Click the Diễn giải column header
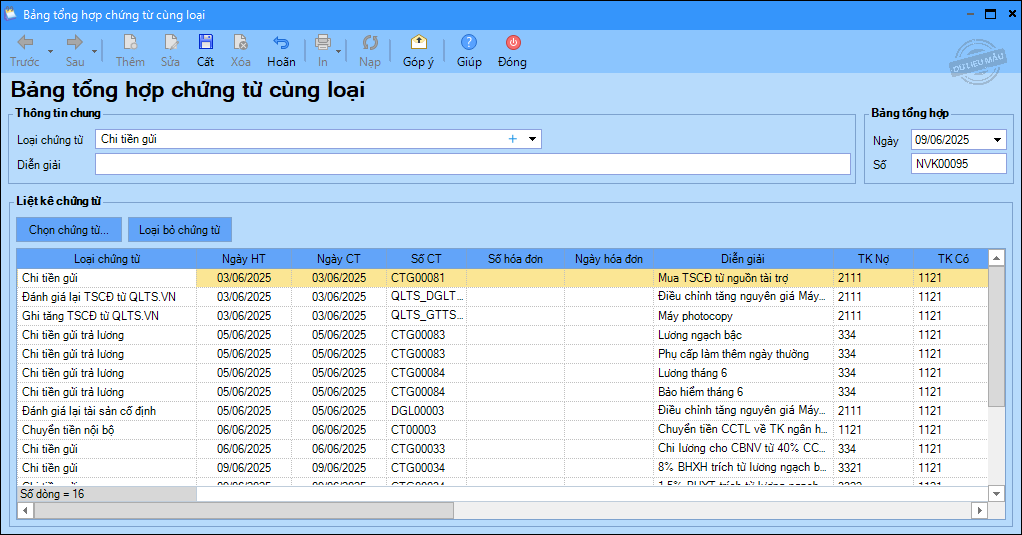The image size is (1022, 535). point(743,259)
